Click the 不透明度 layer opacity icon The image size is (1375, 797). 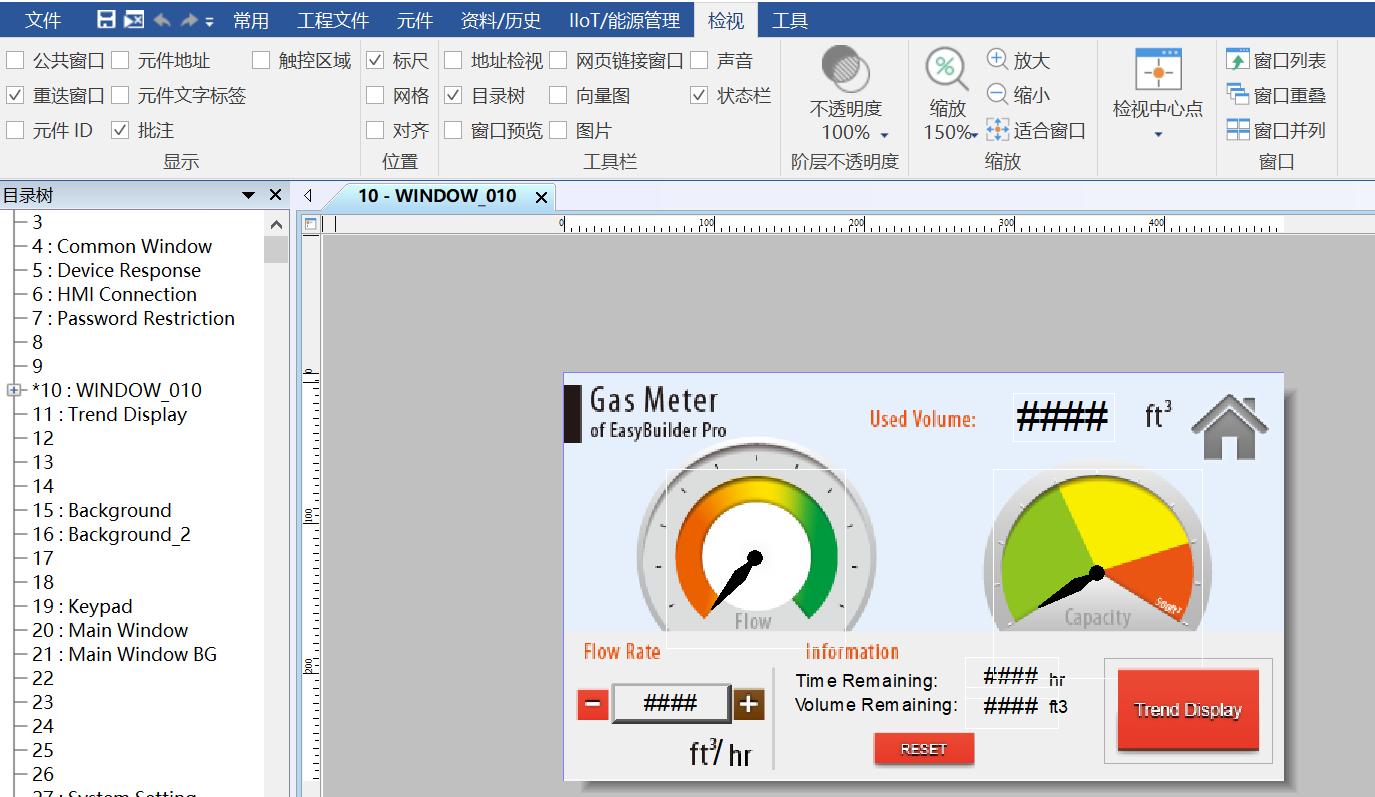845,68
